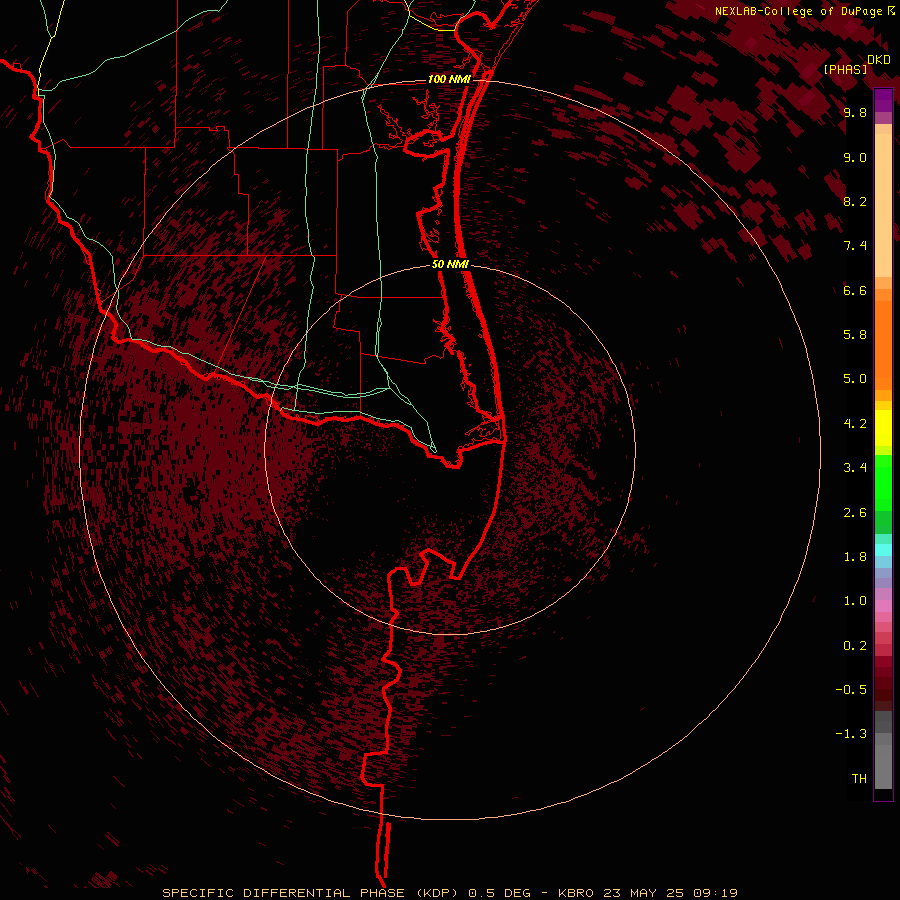Image resolution: width=900 pixels, height=900 pixels.
Task: Click the 1.0 scale value
Action: click(x=855, y=601)
